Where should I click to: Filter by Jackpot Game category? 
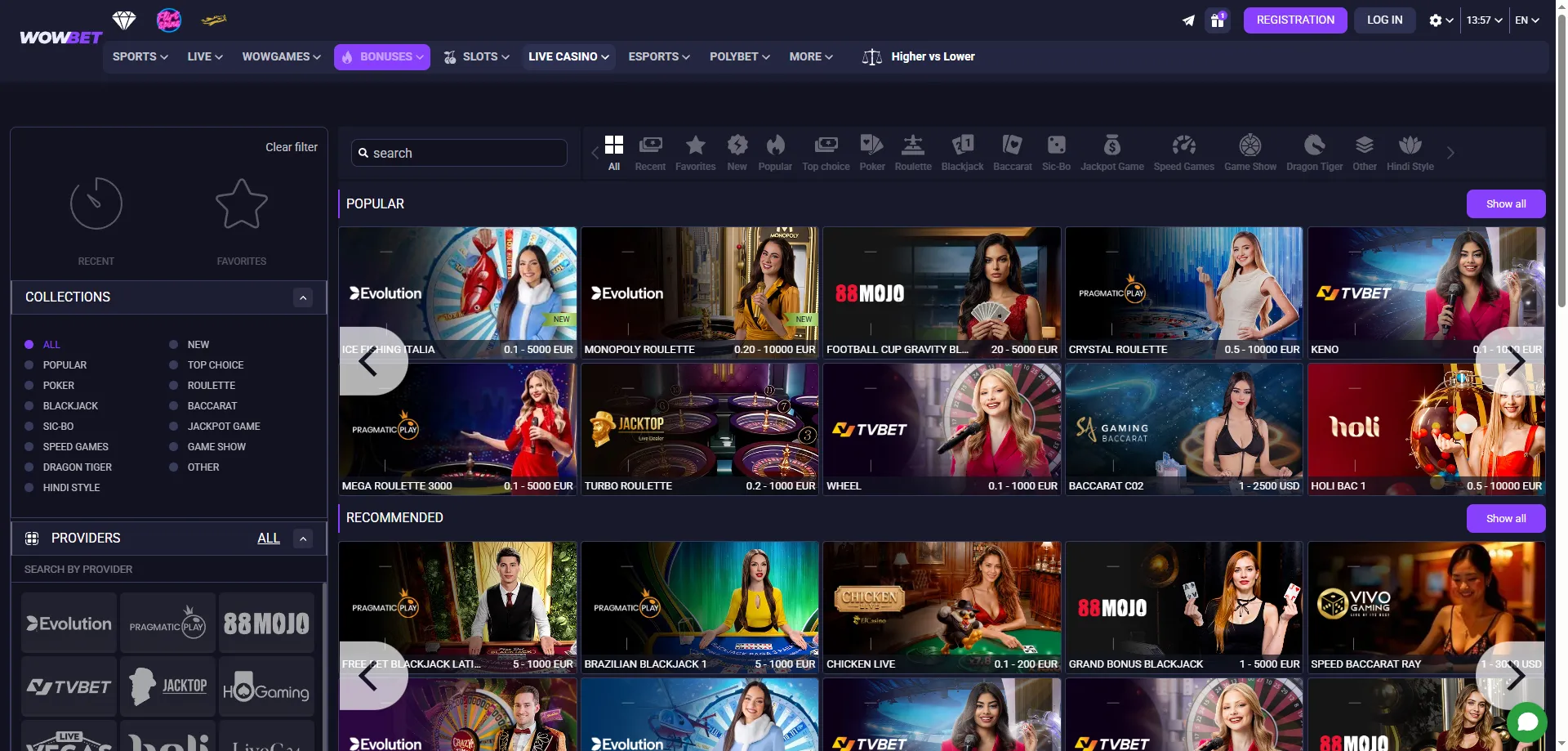(1112, 153)
